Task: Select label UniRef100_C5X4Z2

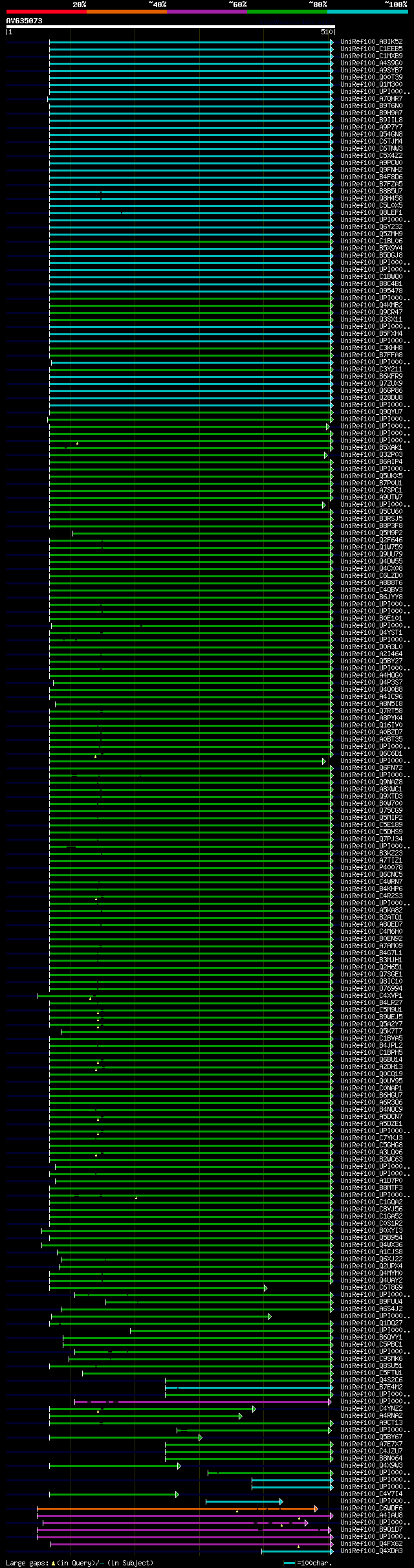Action: coord(371,156)
